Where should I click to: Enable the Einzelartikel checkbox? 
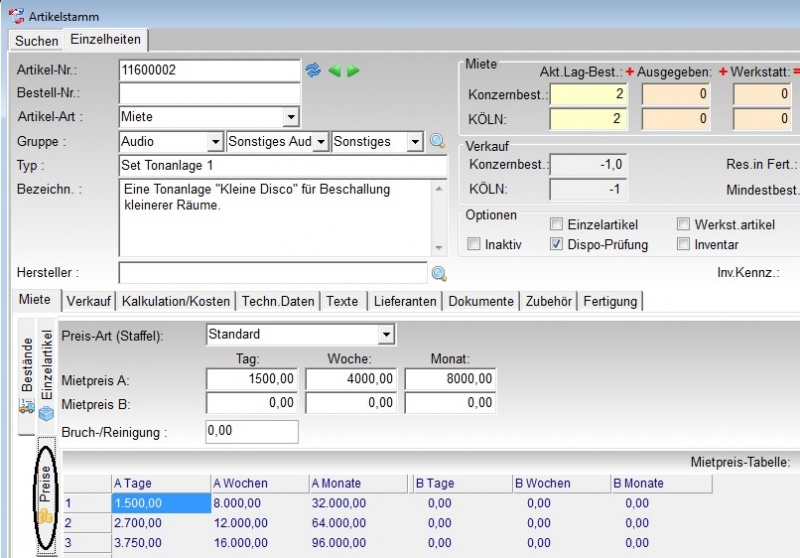556,224
